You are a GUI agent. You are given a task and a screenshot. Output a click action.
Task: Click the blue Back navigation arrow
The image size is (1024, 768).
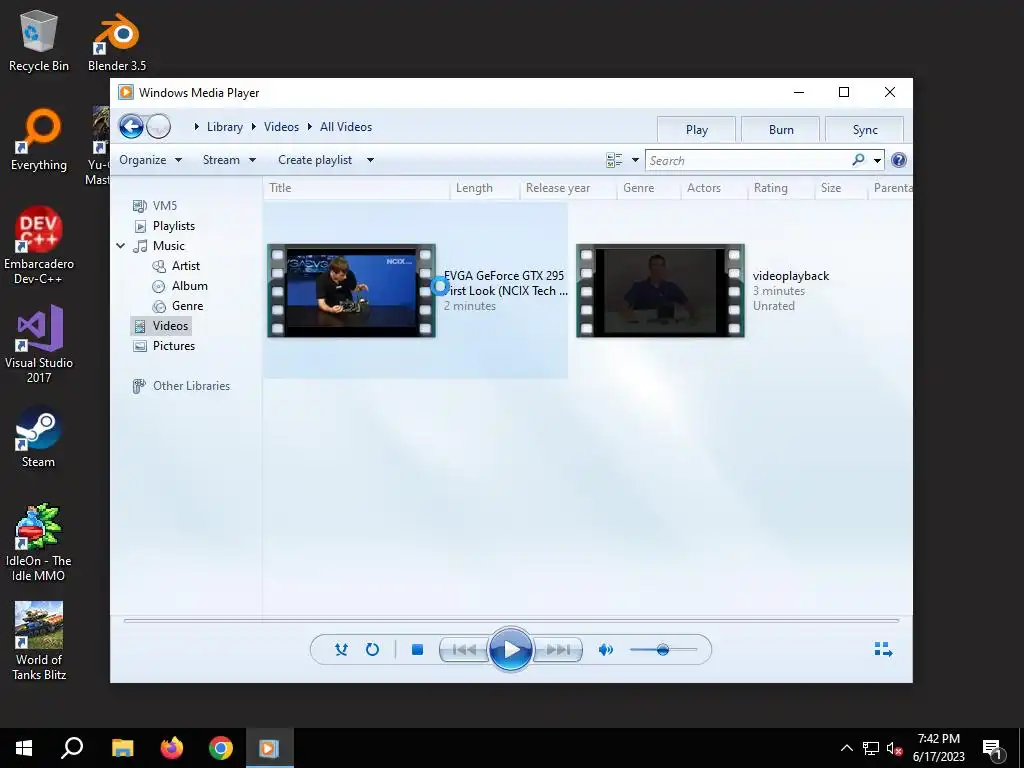pyautogui.click(x=131, y=127)
